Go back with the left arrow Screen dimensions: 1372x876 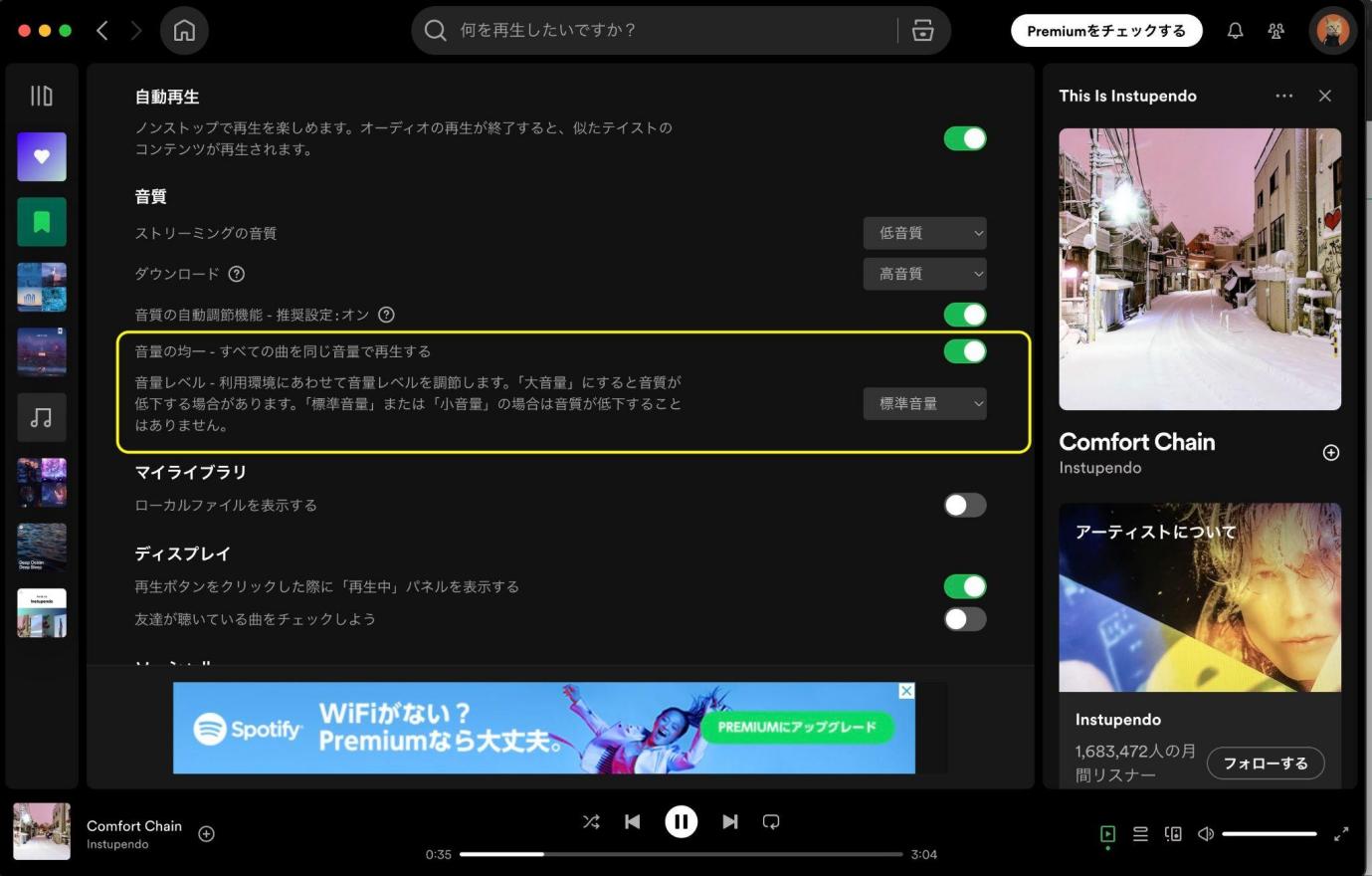(101, 31)
